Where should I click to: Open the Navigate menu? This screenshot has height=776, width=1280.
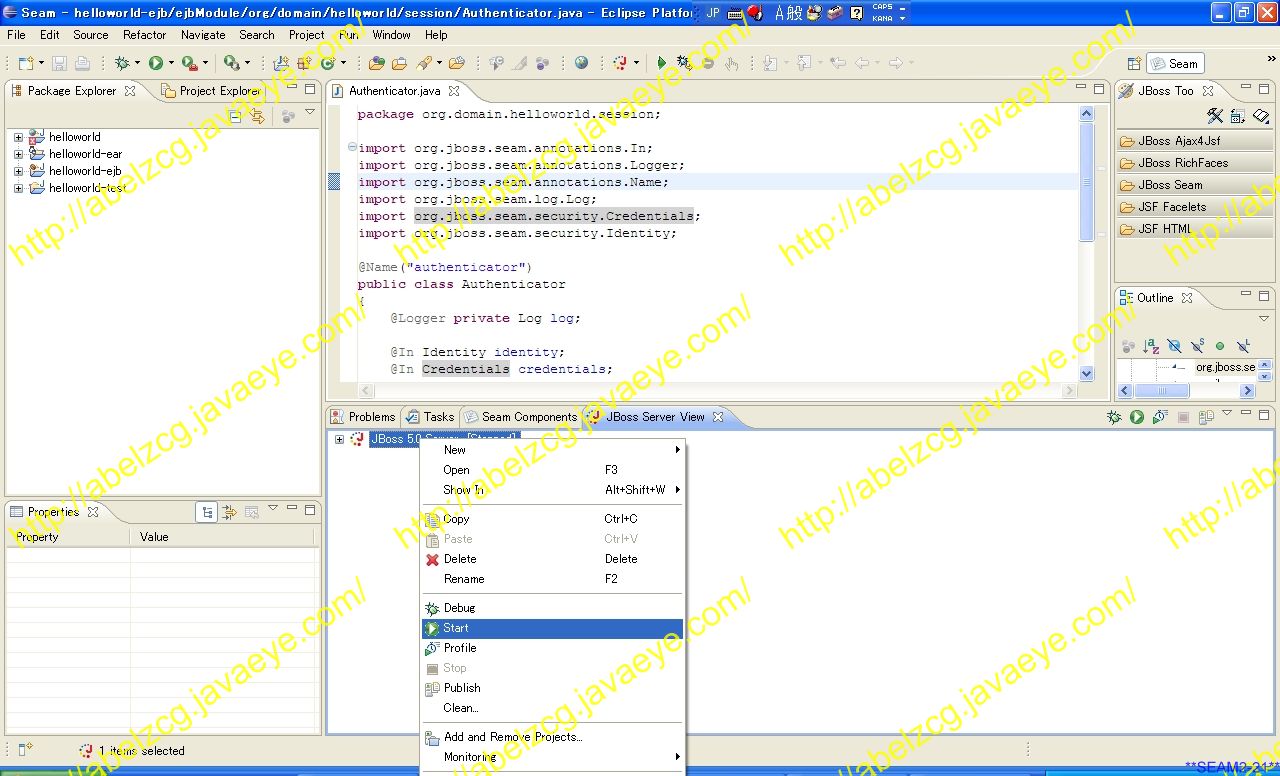(203, 35)
